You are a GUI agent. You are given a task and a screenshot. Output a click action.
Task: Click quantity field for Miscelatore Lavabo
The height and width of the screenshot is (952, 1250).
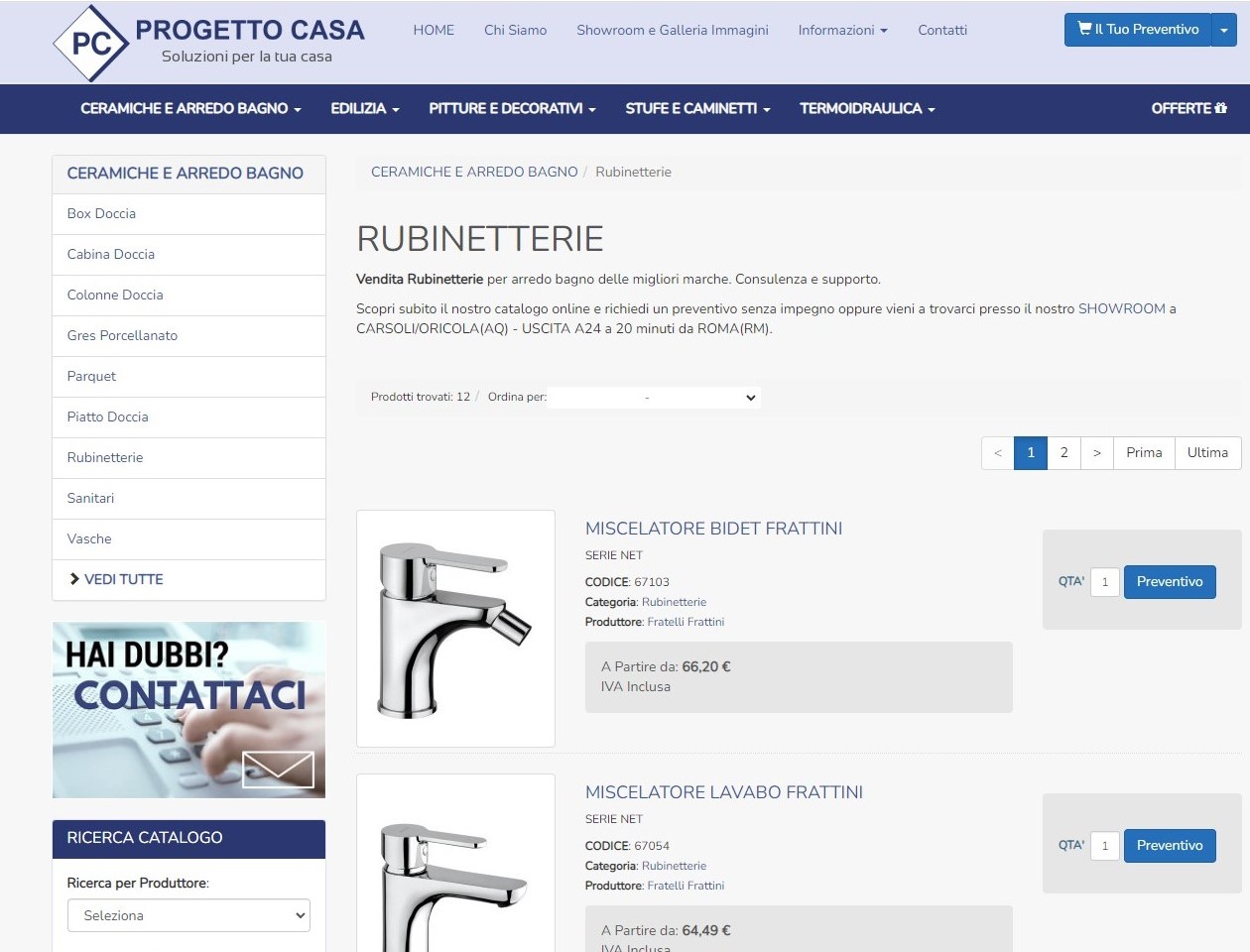[1105, 846]
